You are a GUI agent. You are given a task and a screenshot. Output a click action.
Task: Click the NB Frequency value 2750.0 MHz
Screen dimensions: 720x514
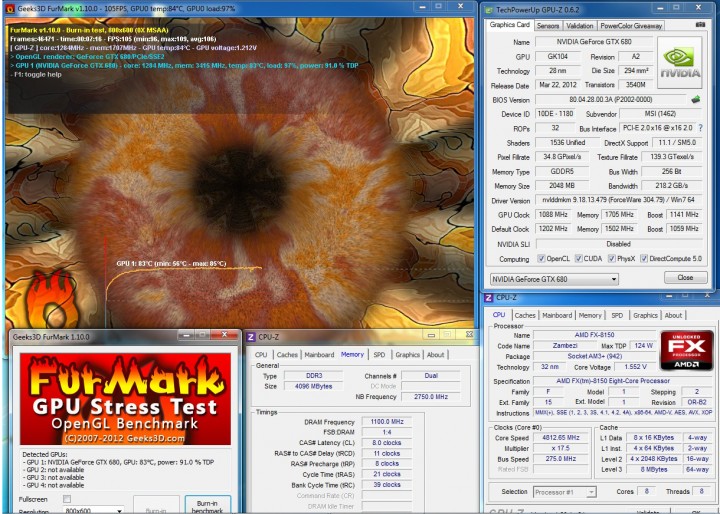tap(431, 396)
